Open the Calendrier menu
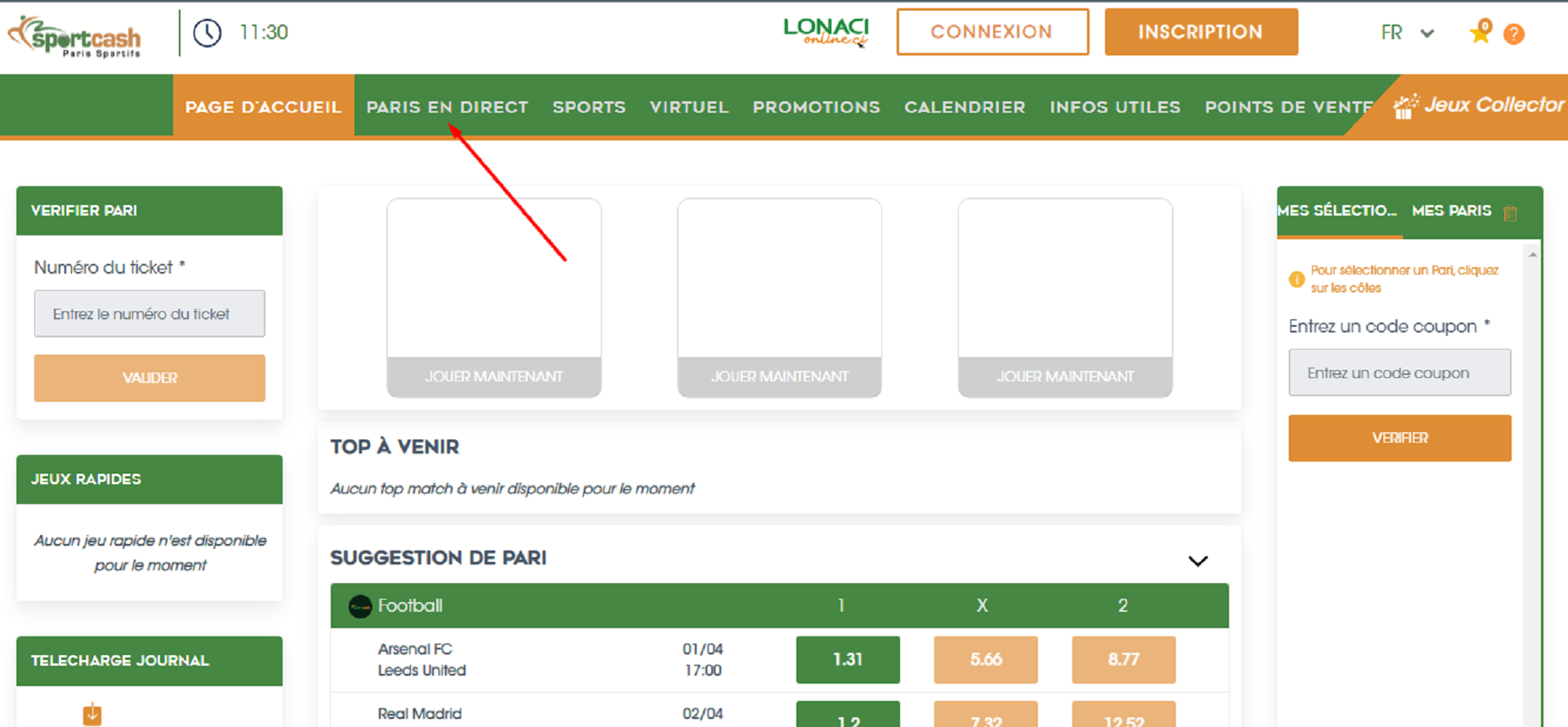This screenshot has height=727, width=1568. click(x=964, y=107)
